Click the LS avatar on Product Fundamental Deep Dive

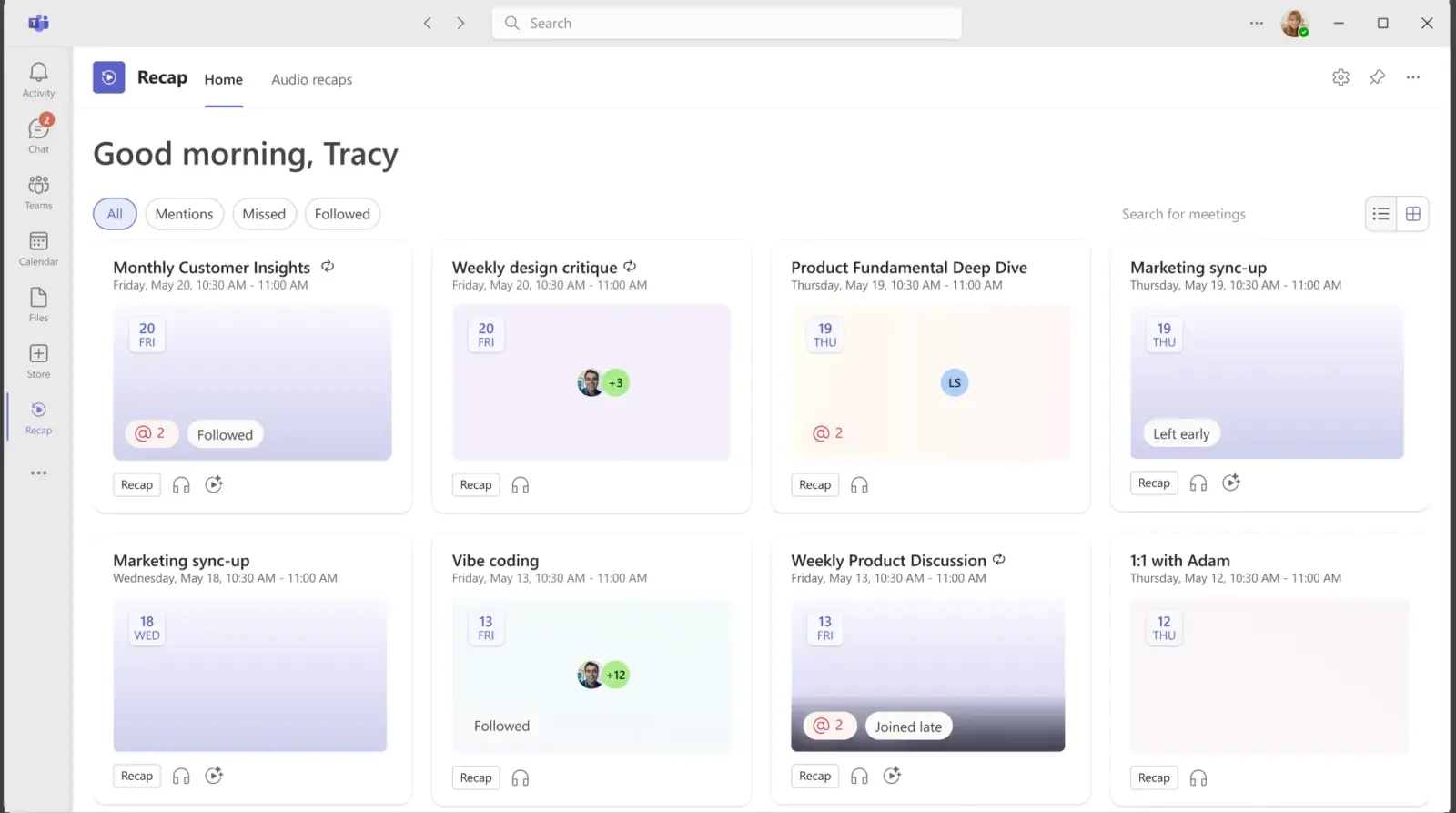coord(954,382)
